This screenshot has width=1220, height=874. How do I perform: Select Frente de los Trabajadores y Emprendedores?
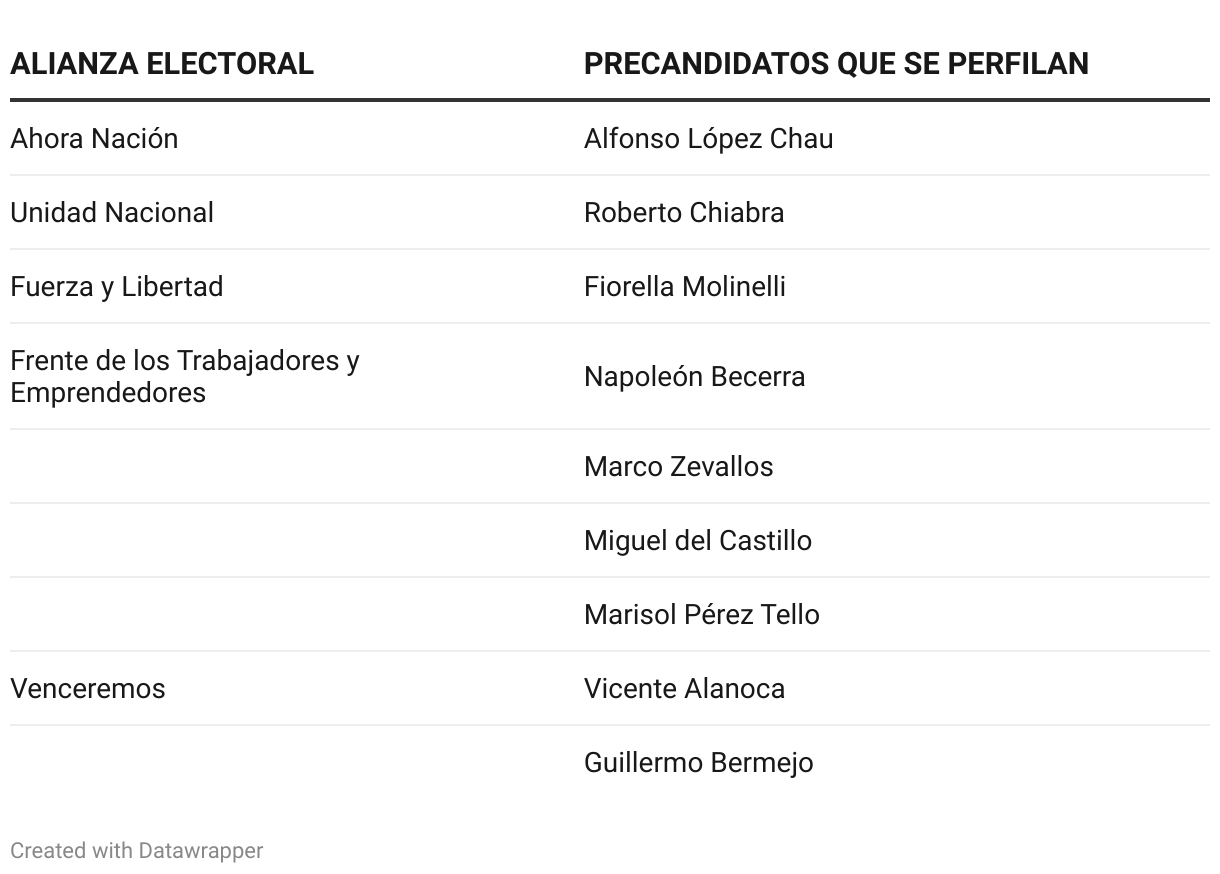click(x=185, y=376)
